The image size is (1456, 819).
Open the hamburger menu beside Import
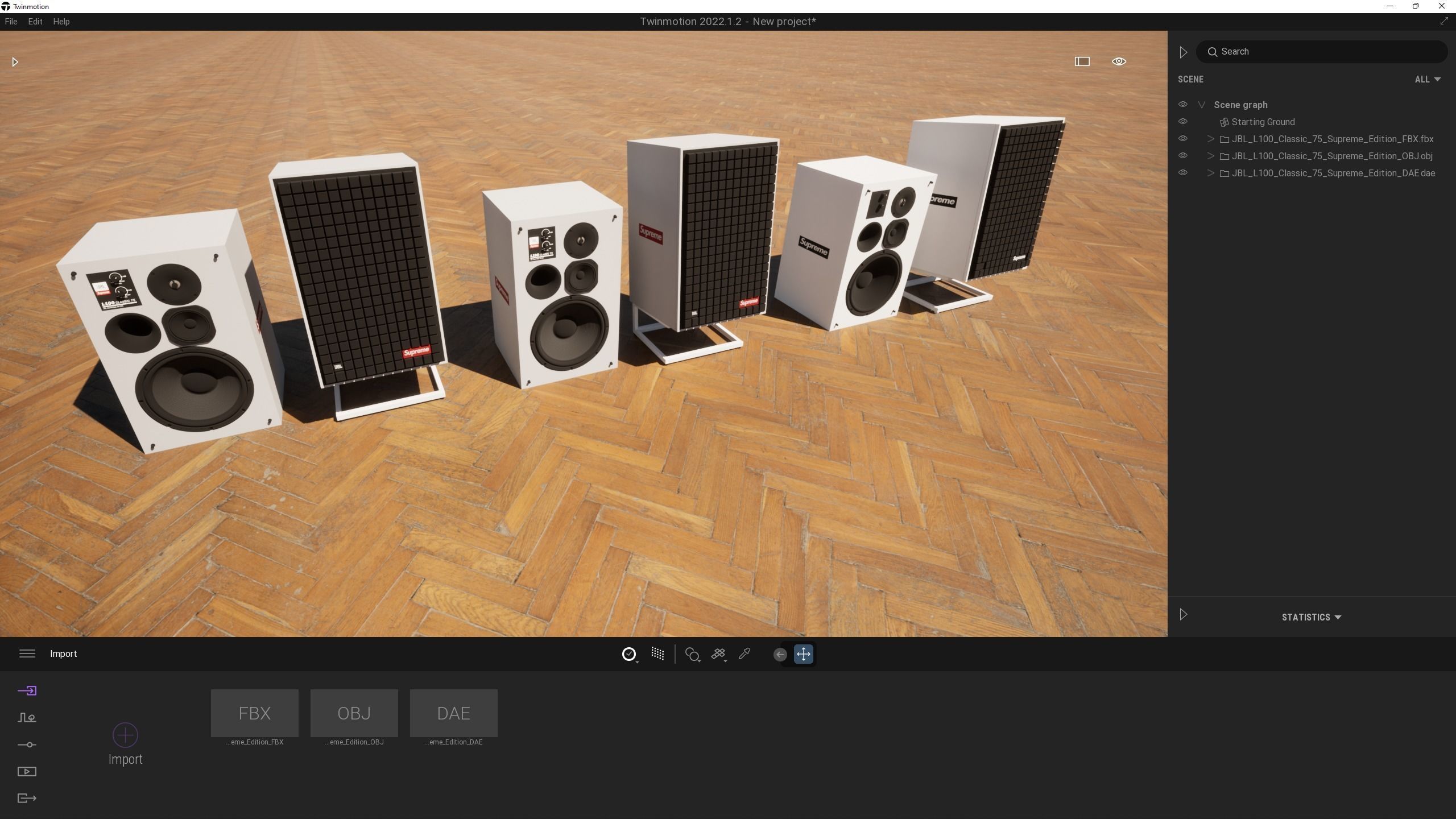coord(27,653)
